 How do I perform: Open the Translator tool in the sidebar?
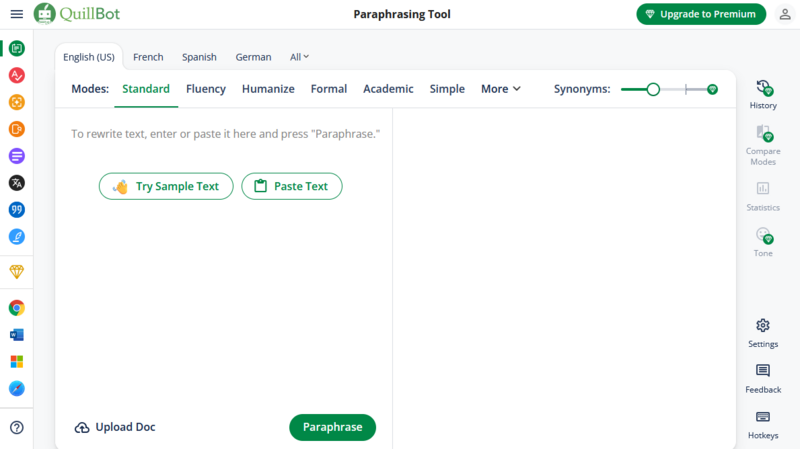pyautogui.click(x=16, y=183)
